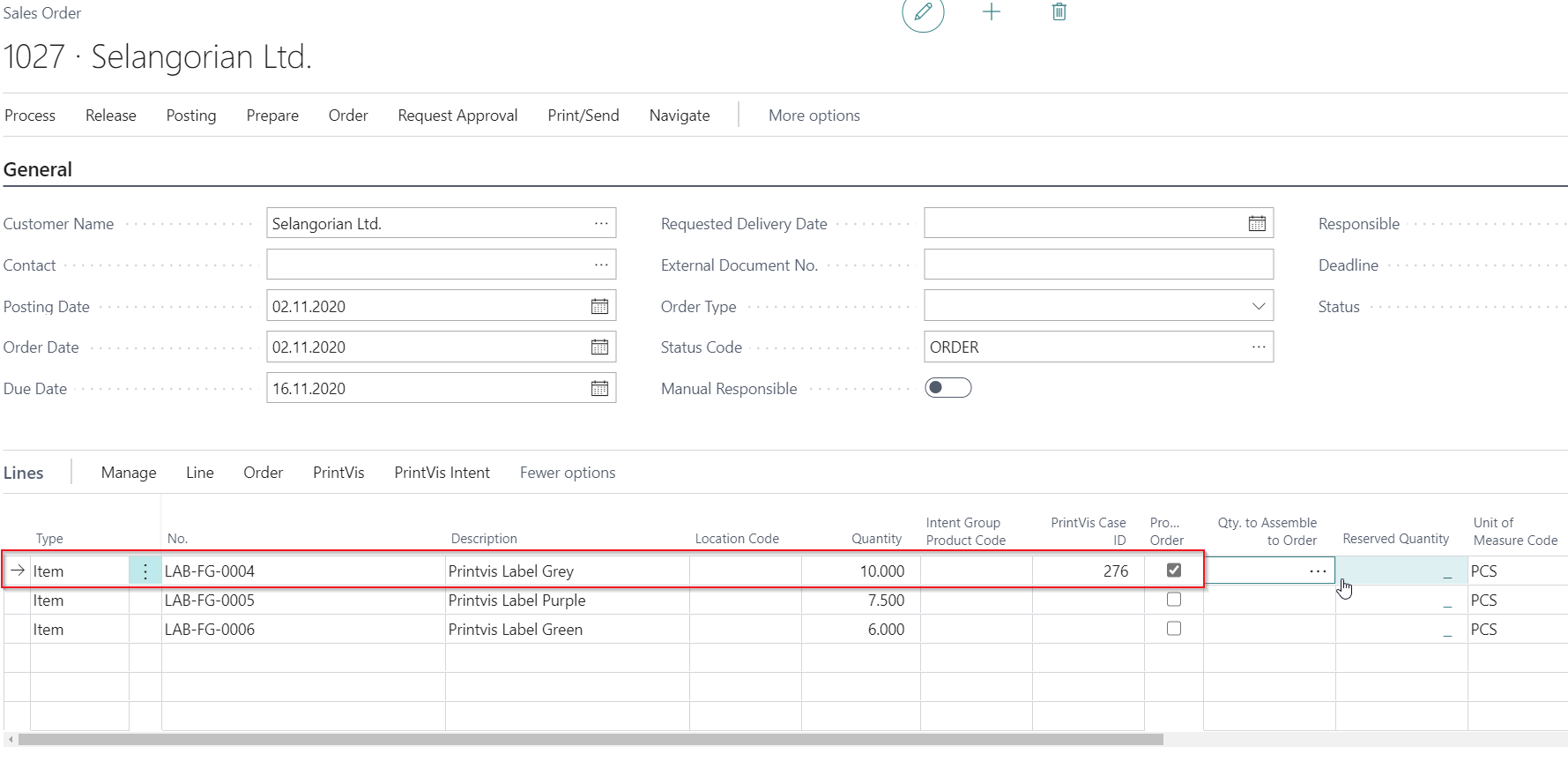Open the Order menu in top action bar
Screen dimensions: 1568x761
(348, 116)
